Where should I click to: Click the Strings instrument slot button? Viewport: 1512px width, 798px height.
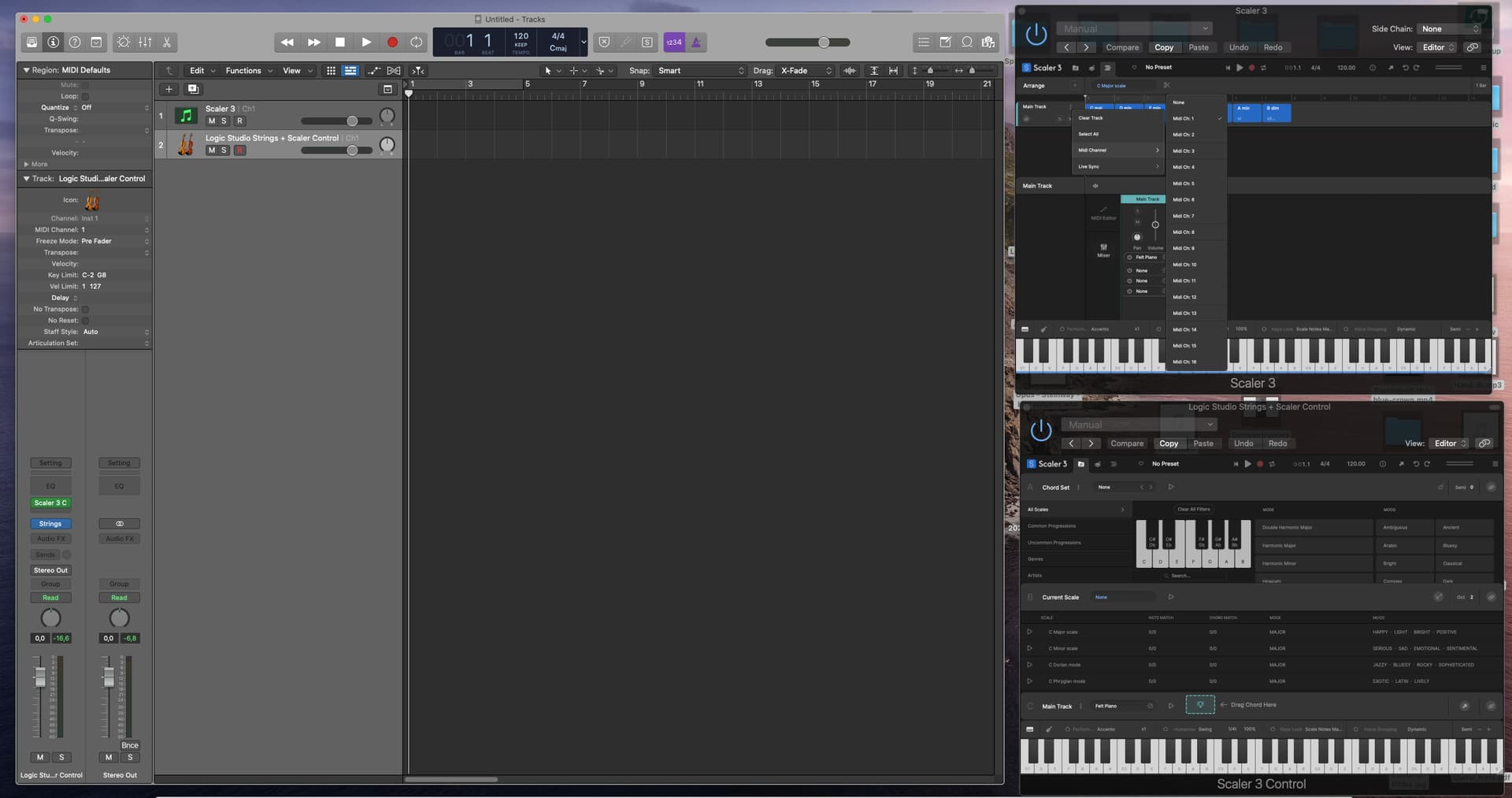pos(50,524)
